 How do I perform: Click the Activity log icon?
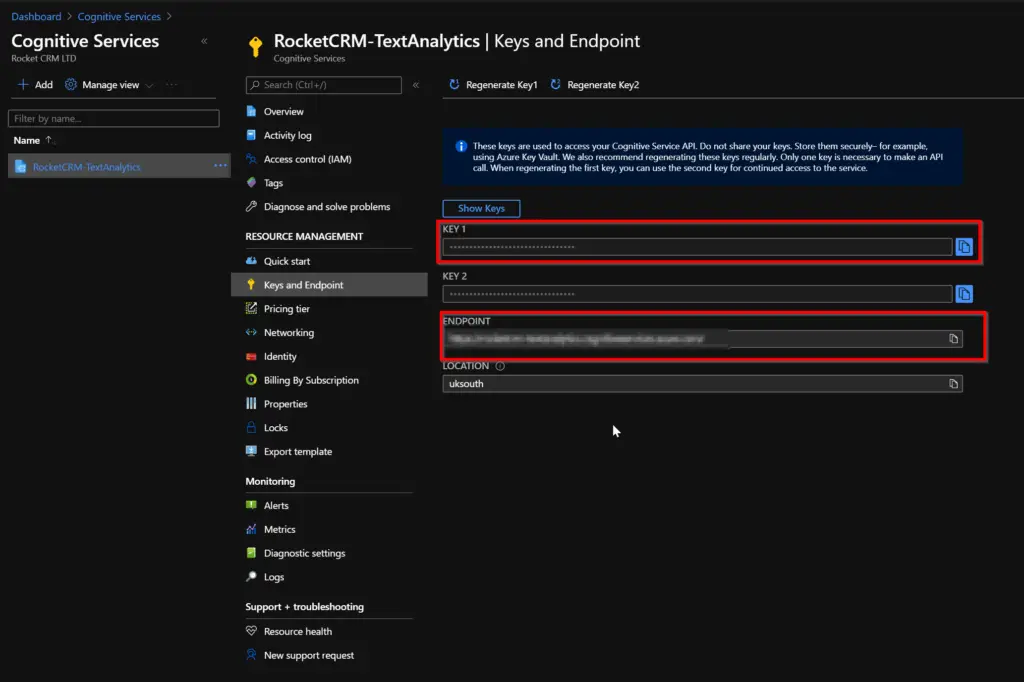[251, 135]
